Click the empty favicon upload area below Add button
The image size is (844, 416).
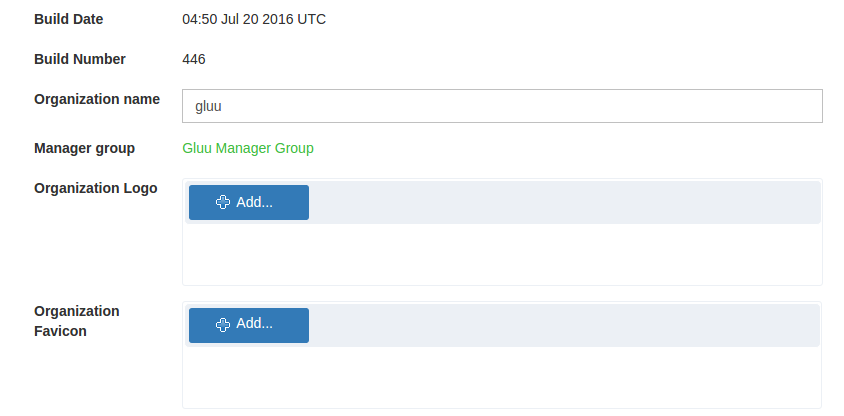pyautogui.click(x=500, y=376)
